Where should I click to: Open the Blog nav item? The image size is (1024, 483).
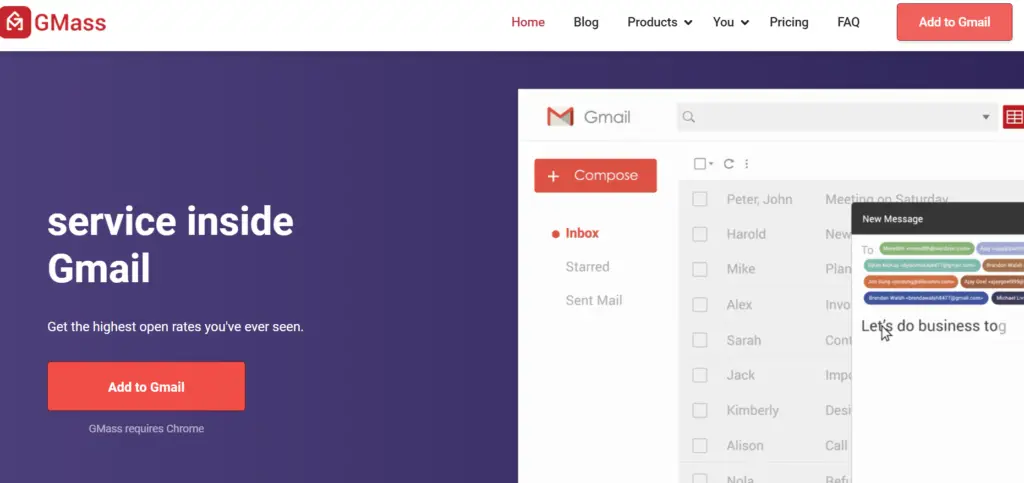(586, 22)
